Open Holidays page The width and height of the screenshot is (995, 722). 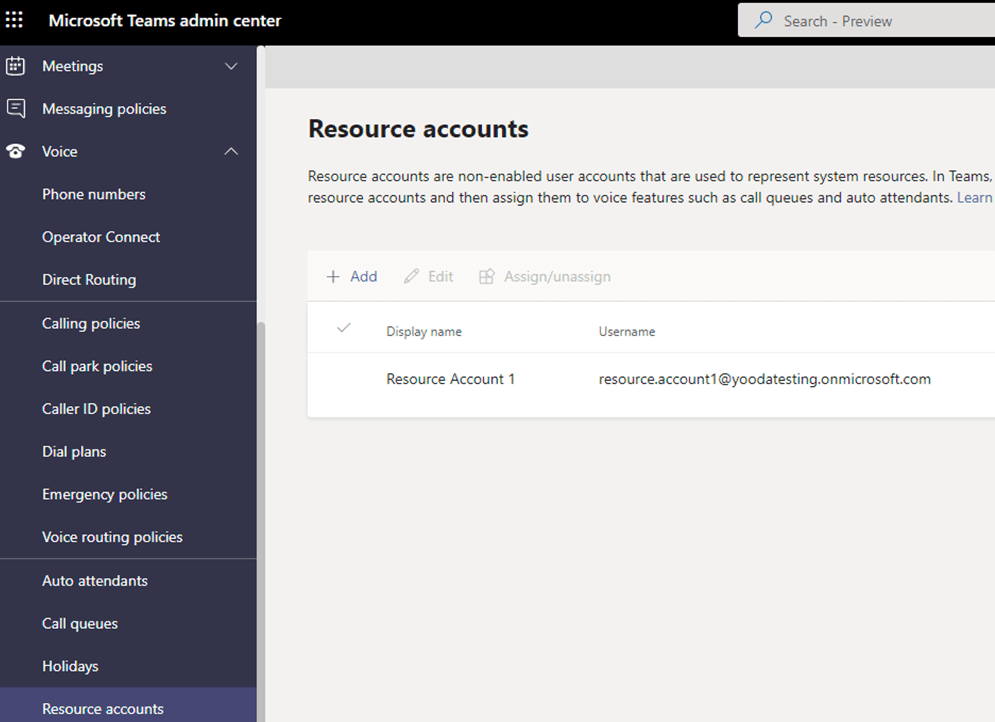[70, 666]
